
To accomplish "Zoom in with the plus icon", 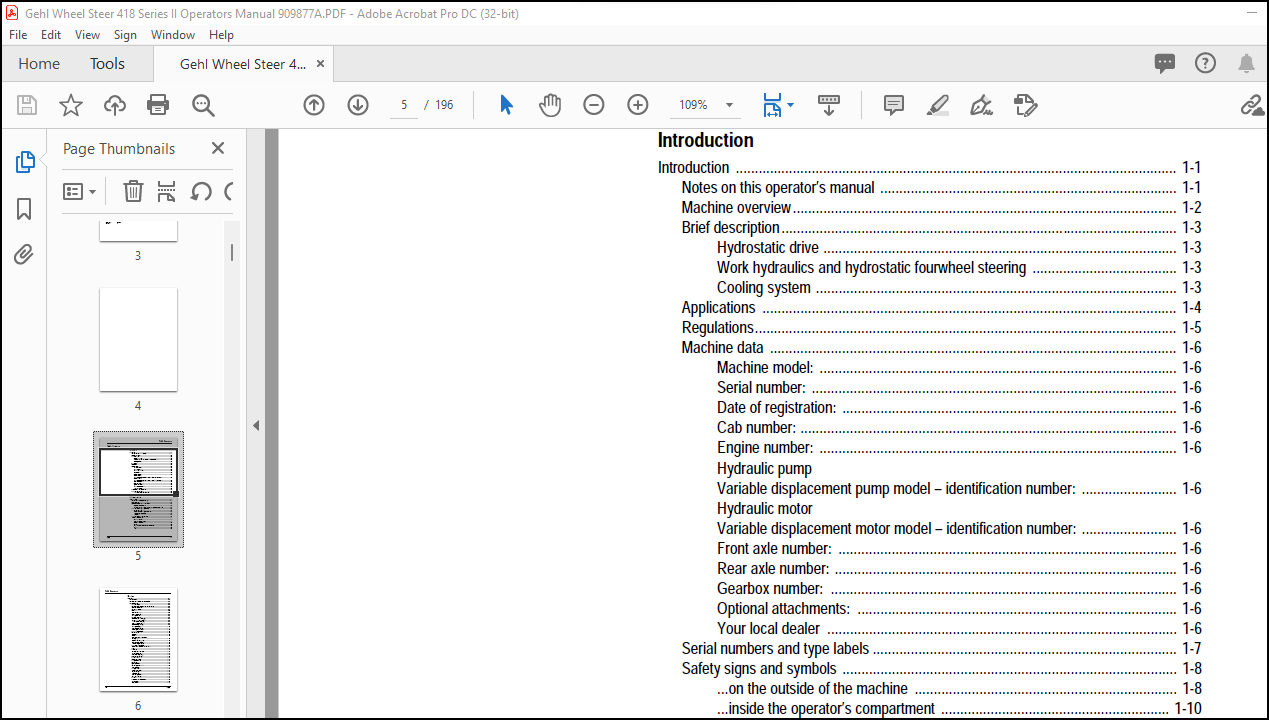I will (x=638, y=105).
